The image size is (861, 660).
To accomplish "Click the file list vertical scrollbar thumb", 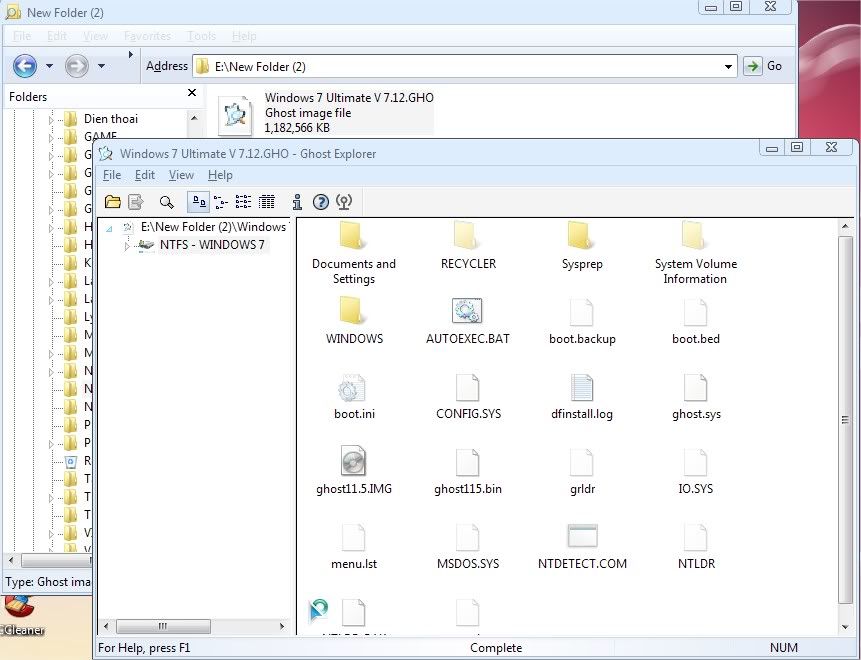I will 845,420.
